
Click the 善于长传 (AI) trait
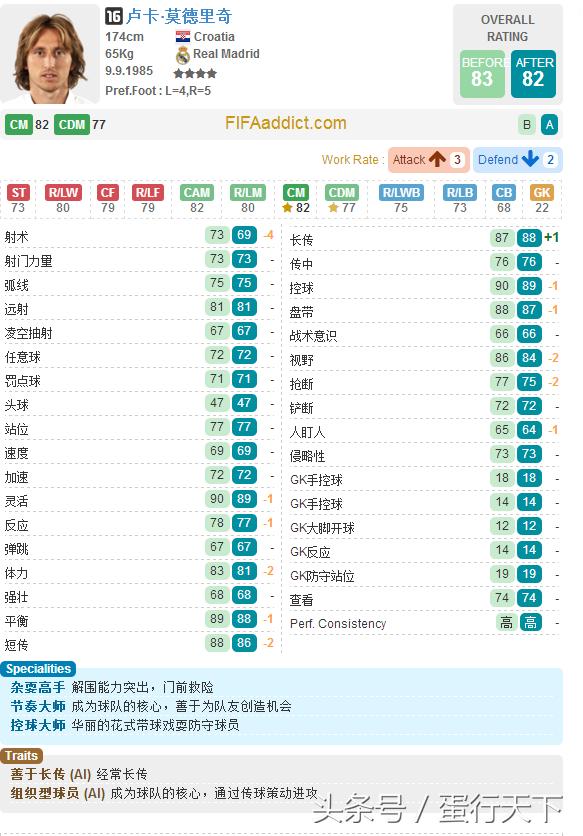[51, 774]
